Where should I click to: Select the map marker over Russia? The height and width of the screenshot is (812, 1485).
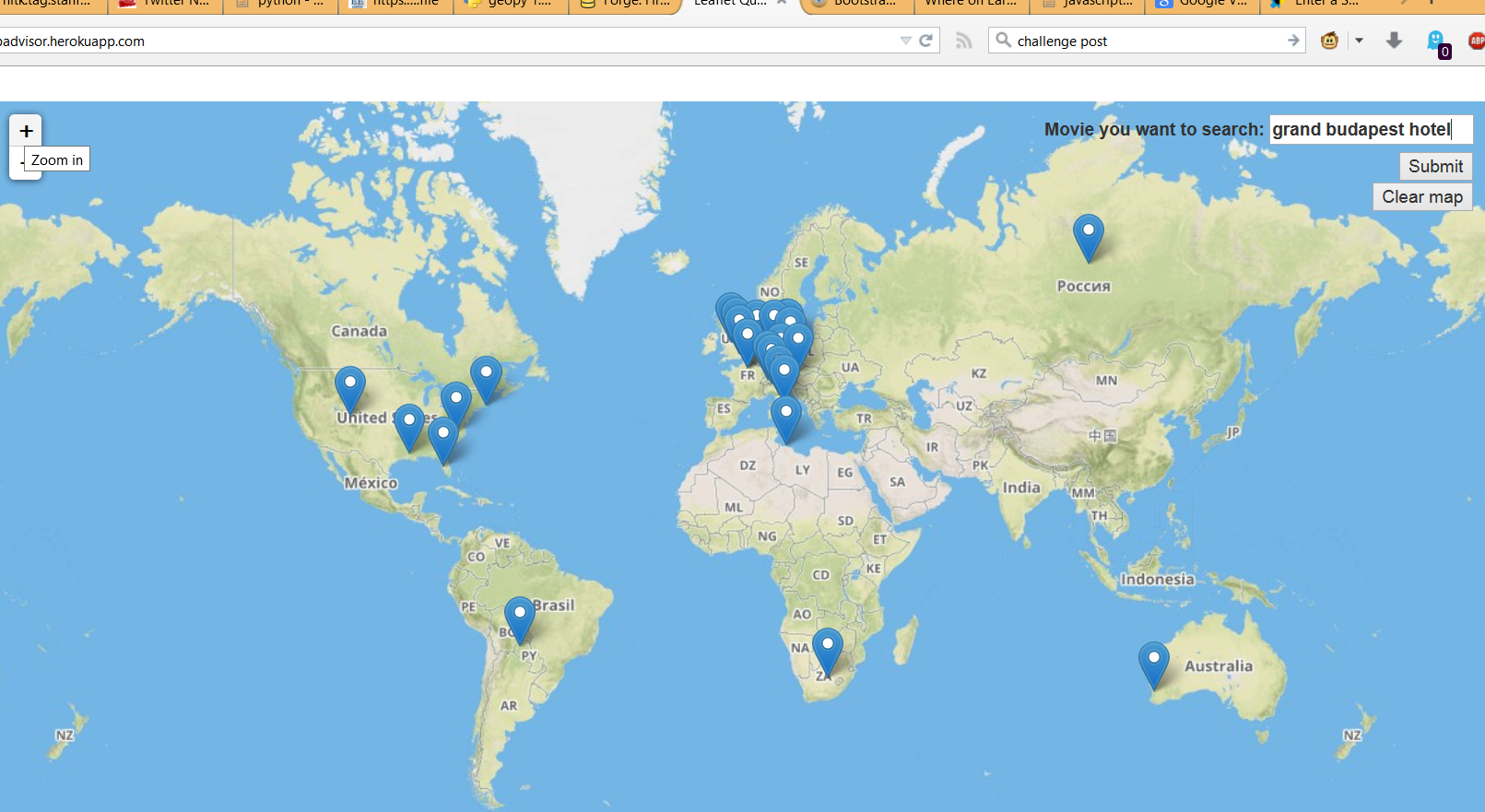[1089, 238]
